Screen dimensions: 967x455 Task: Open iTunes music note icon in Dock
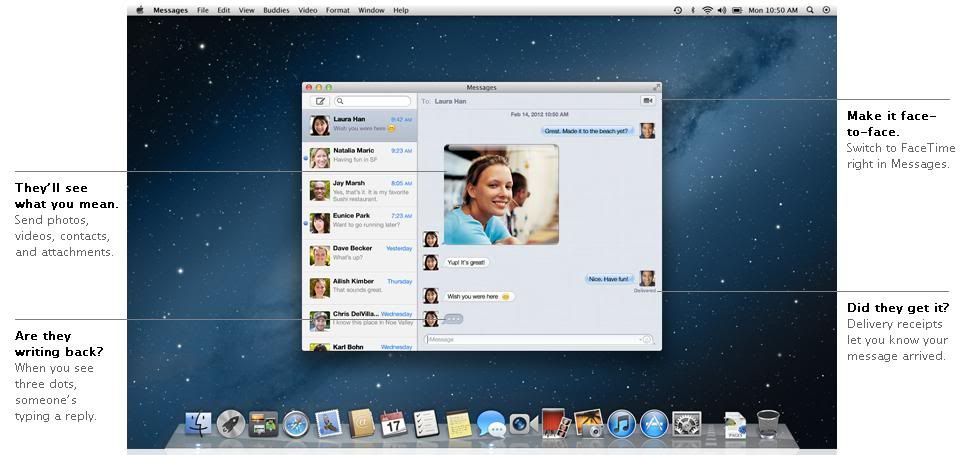pos(621,424)
